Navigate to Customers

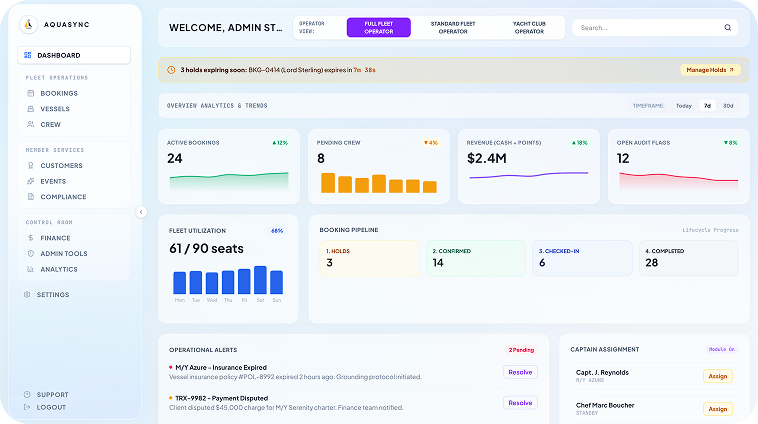tap(74, 165)
